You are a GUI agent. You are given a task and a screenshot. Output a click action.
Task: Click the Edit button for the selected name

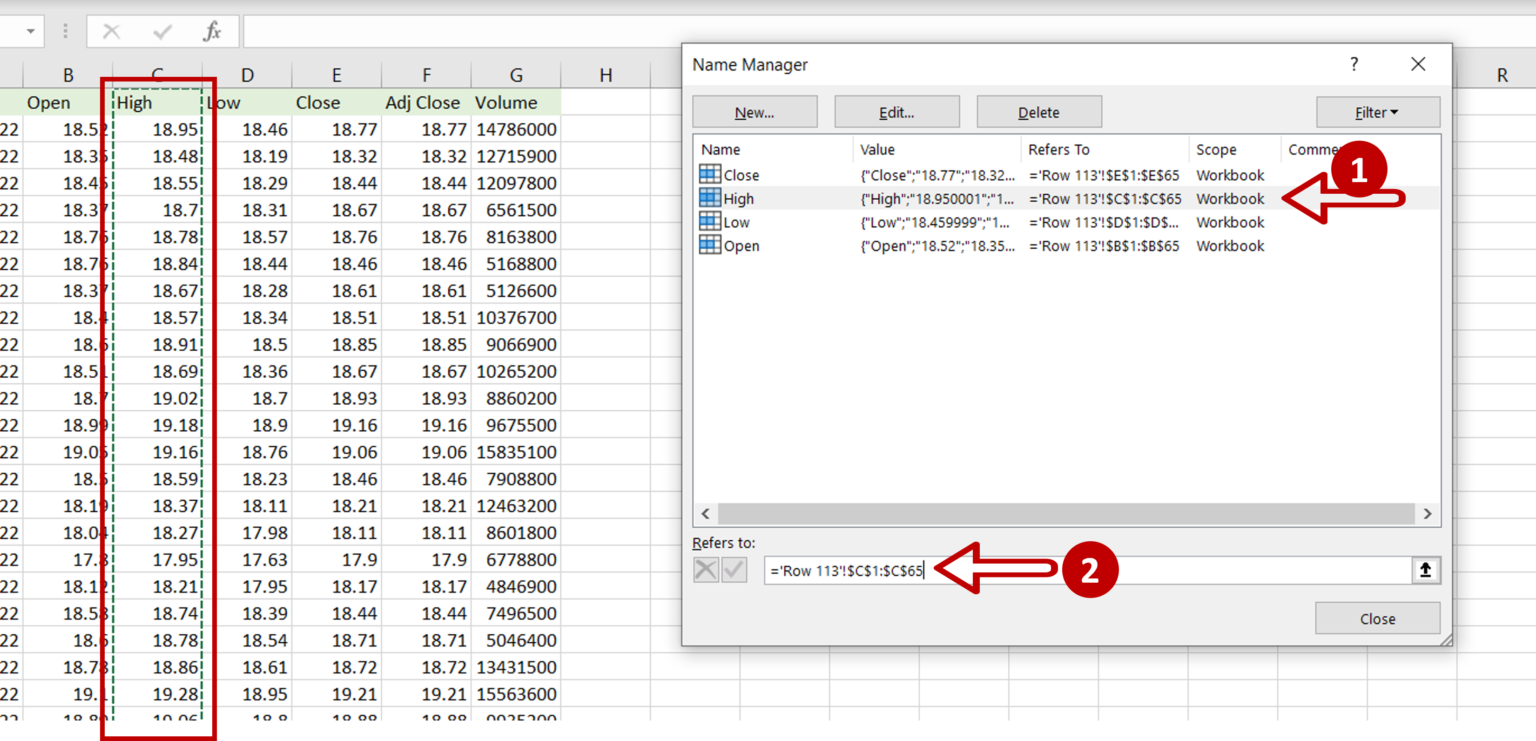pyautogui.click(x=896, y=111)
